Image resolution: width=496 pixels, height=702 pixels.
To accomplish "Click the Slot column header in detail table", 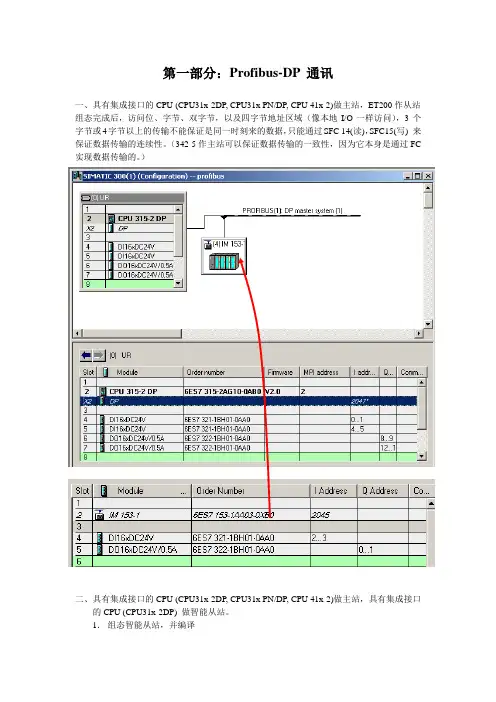I will click(x=88, y=372).
